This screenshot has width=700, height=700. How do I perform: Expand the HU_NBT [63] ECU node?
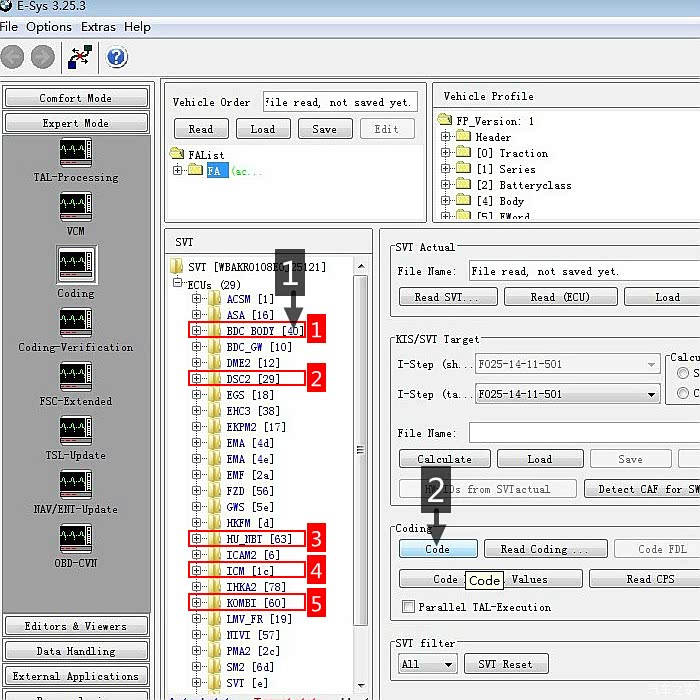coord(197,539)
